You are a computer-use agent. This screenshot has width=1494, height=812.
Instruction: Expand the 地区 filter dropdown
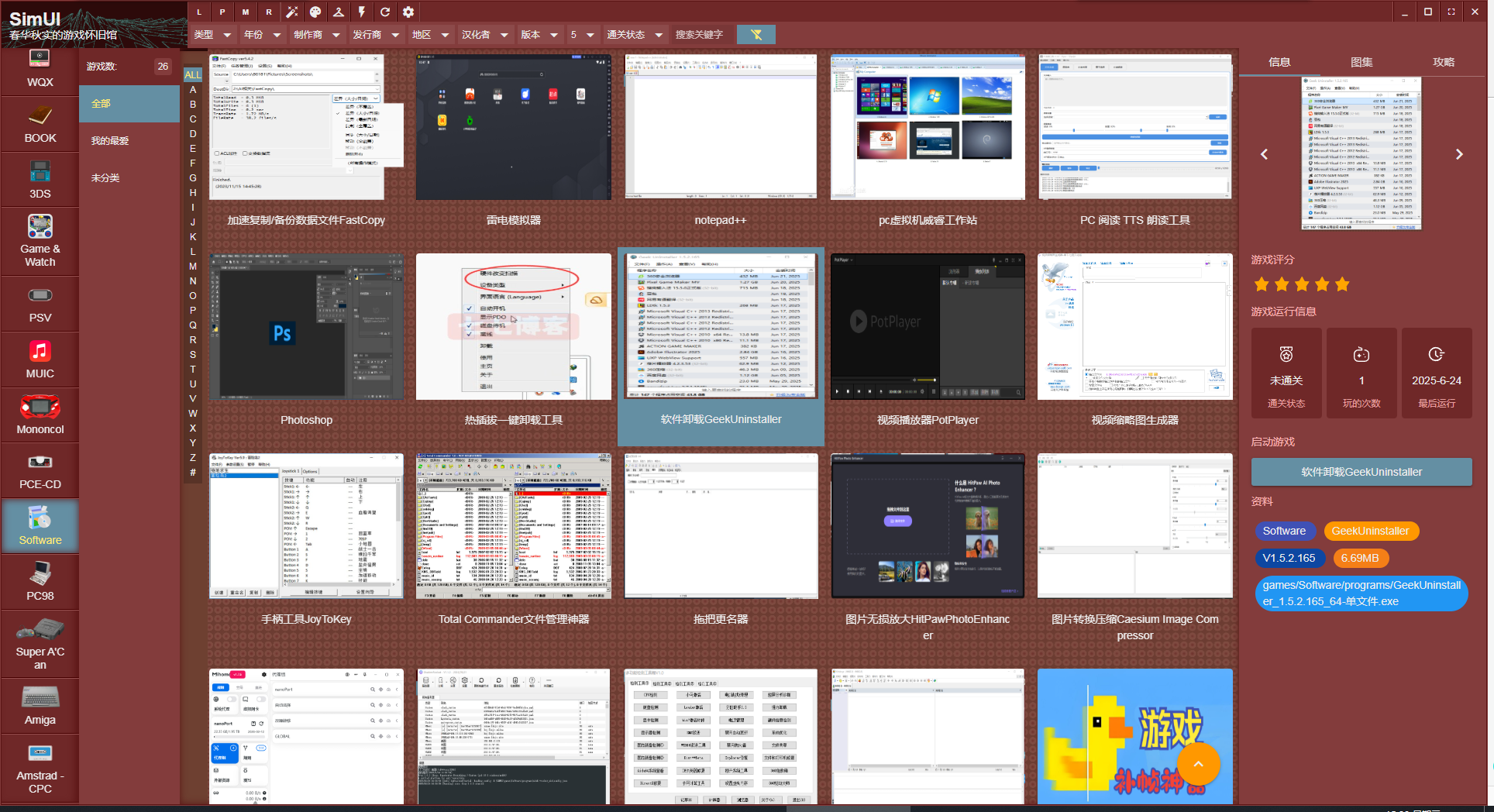point(430,34)
